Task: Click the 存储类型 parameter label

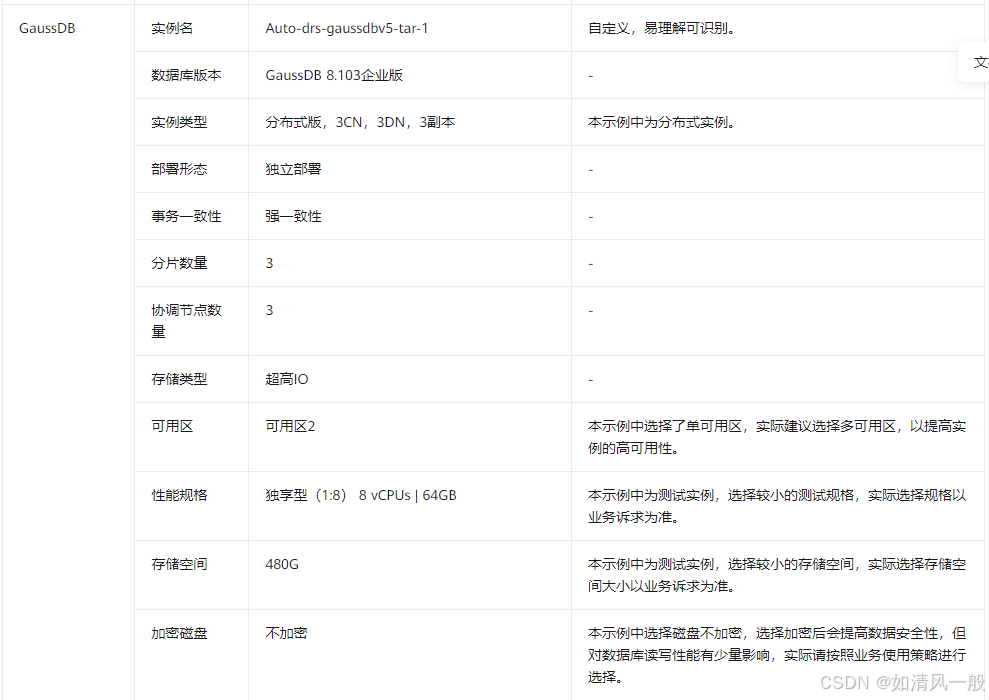Action: (179, 379)
